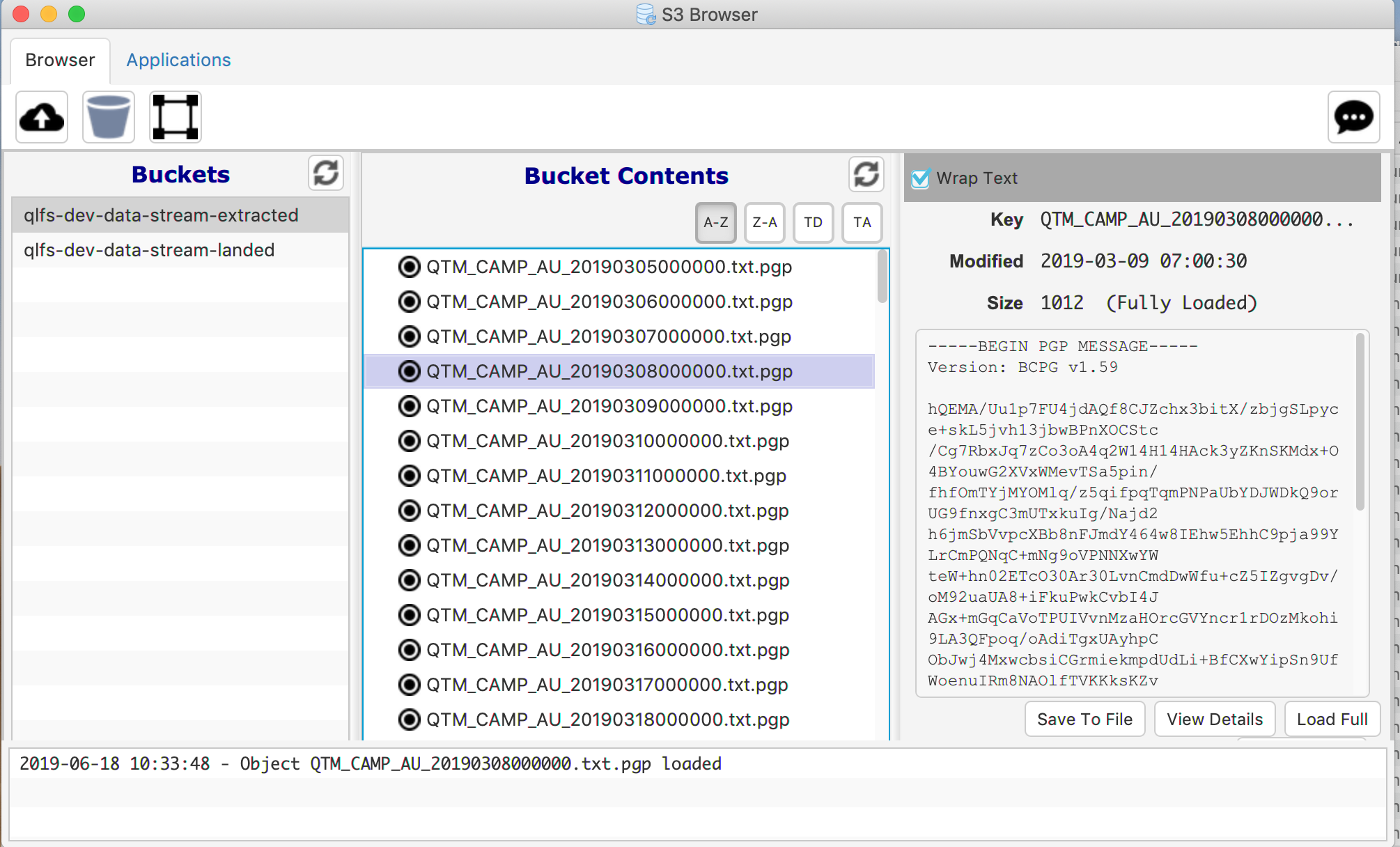The width and height of the screenshot is (1400, 847).
Task: Uncheck the Wrap Text checkbox
Action: 920,178
